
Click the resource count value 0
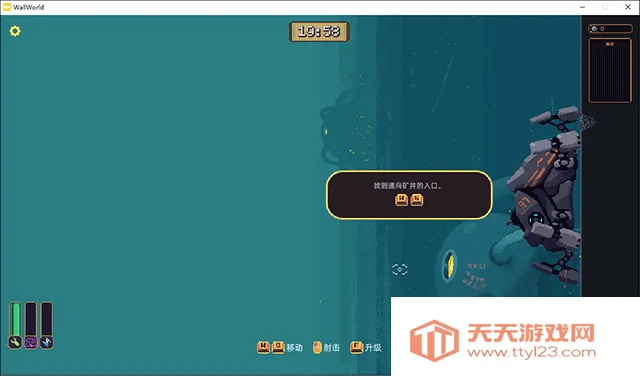pos(602,29)
